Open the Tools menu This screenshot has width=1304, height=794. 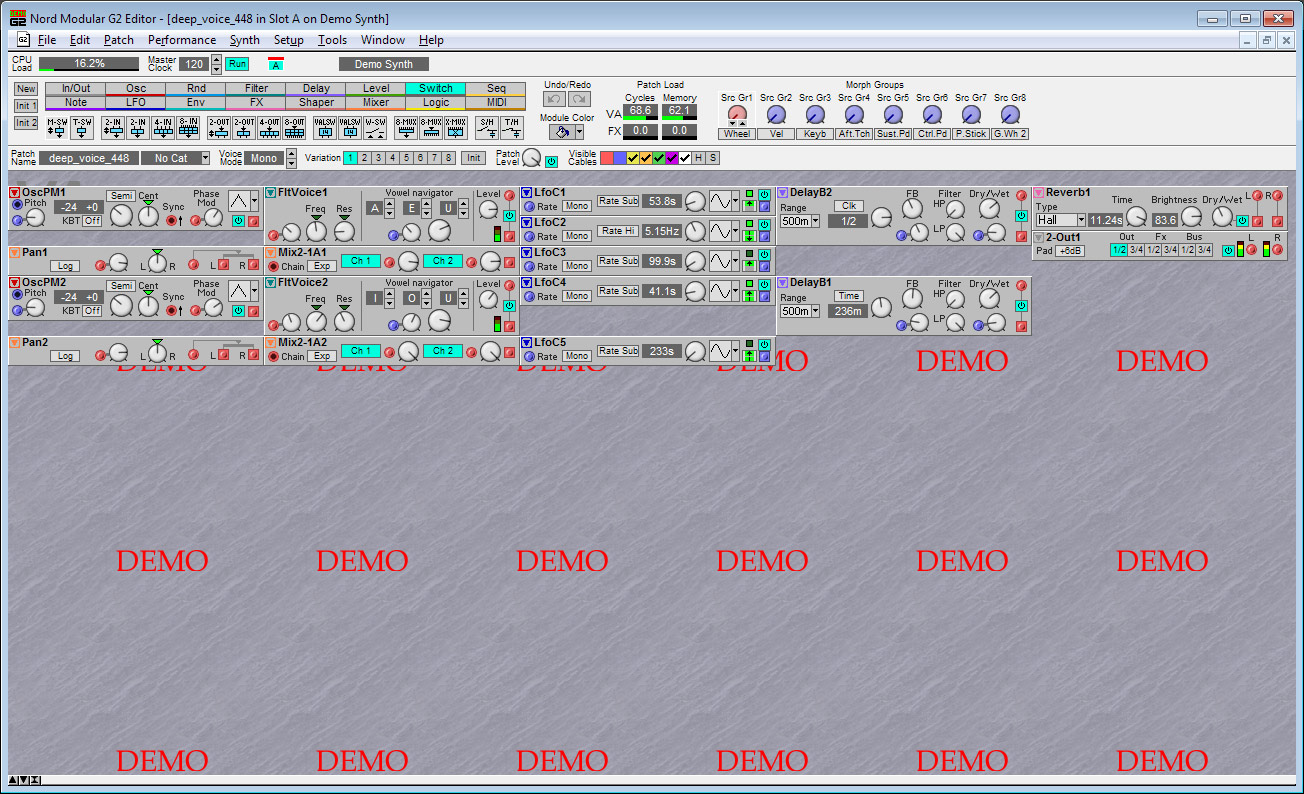(x=332, y=40)
